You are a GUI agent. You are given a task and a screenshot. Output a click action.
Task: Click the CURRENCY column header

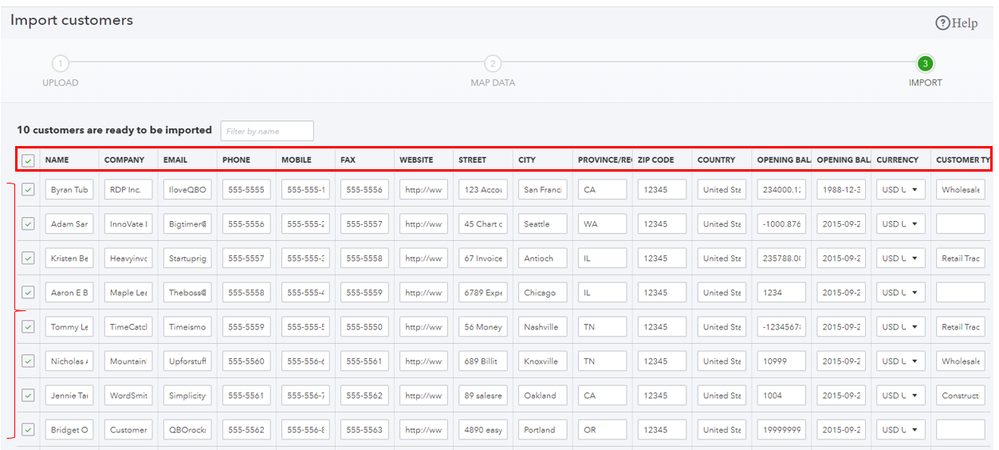coord(898,160)
